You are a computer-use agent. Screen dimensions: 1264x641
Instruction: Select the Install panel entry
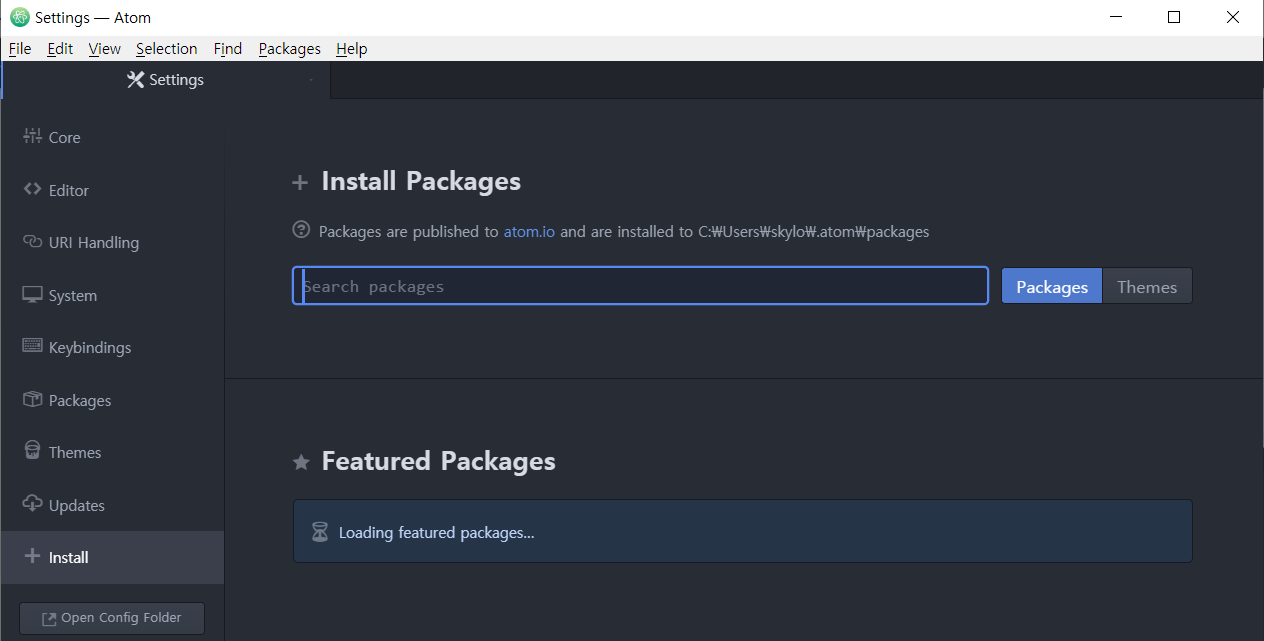(112, 557)
